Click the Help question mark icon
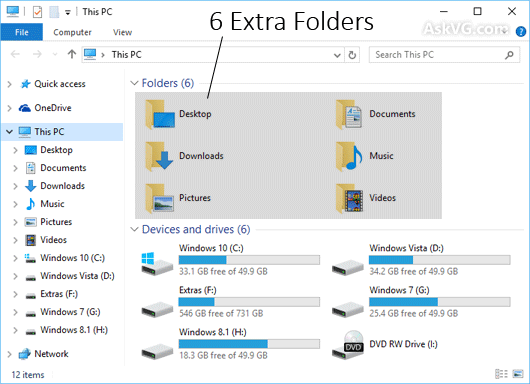530x384 pixels. 521,32
